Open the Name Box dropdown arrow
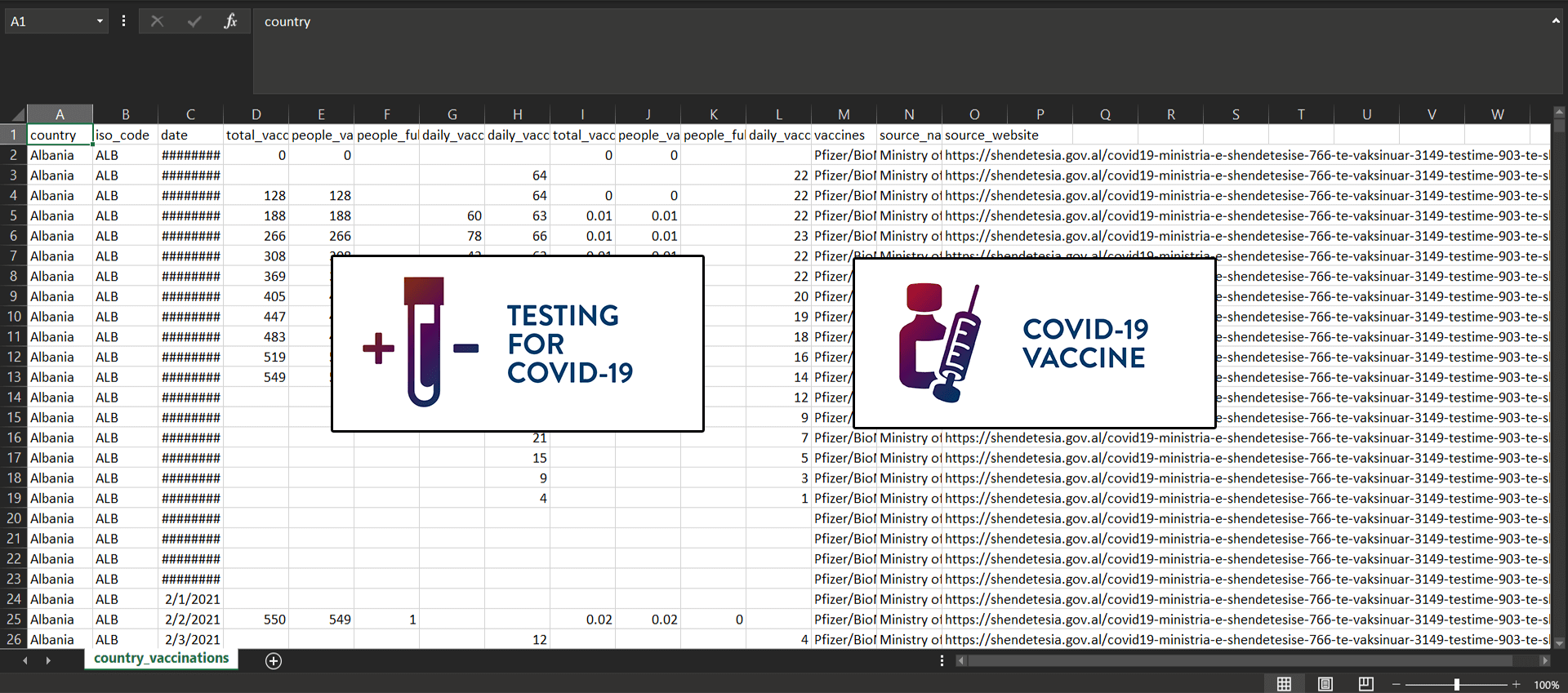The width and height of the screenshot is (1568, 693). click(100, 21)
